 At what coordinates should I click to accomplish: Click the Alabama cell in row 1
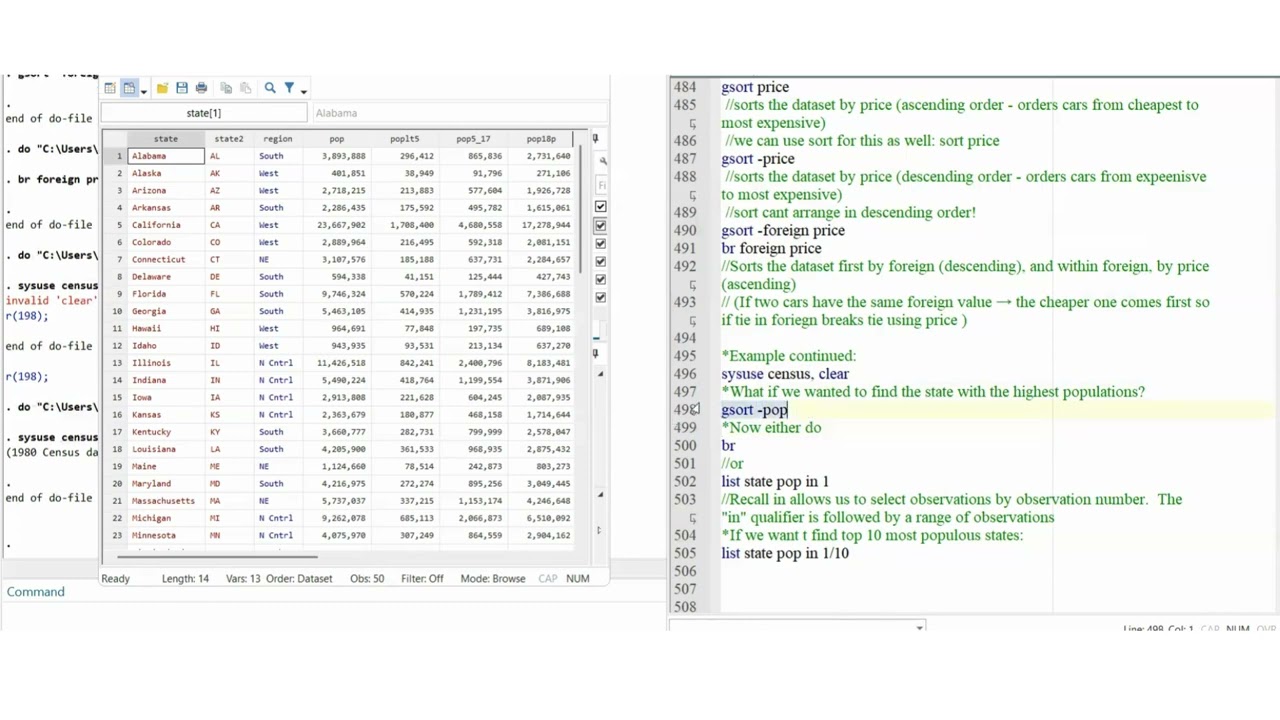[166, 156]
